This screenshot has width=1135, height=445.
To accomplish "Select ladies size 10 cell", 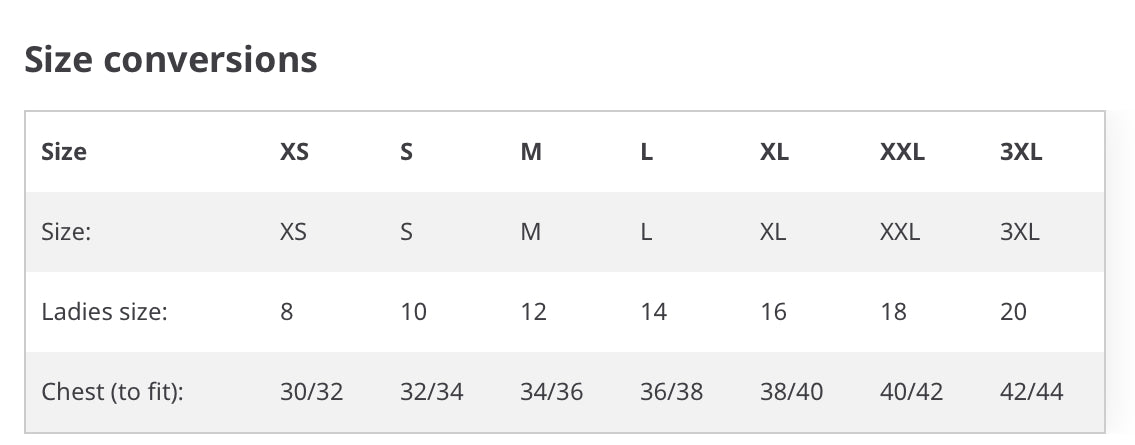I will tap(413, 312).
